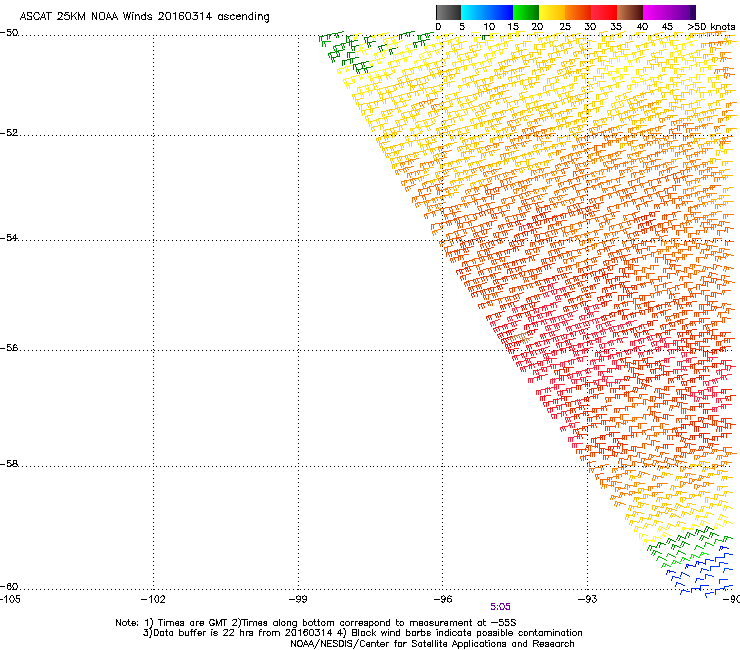
Task: Click the -58 latitude axis label
Action: click(9, 464)
